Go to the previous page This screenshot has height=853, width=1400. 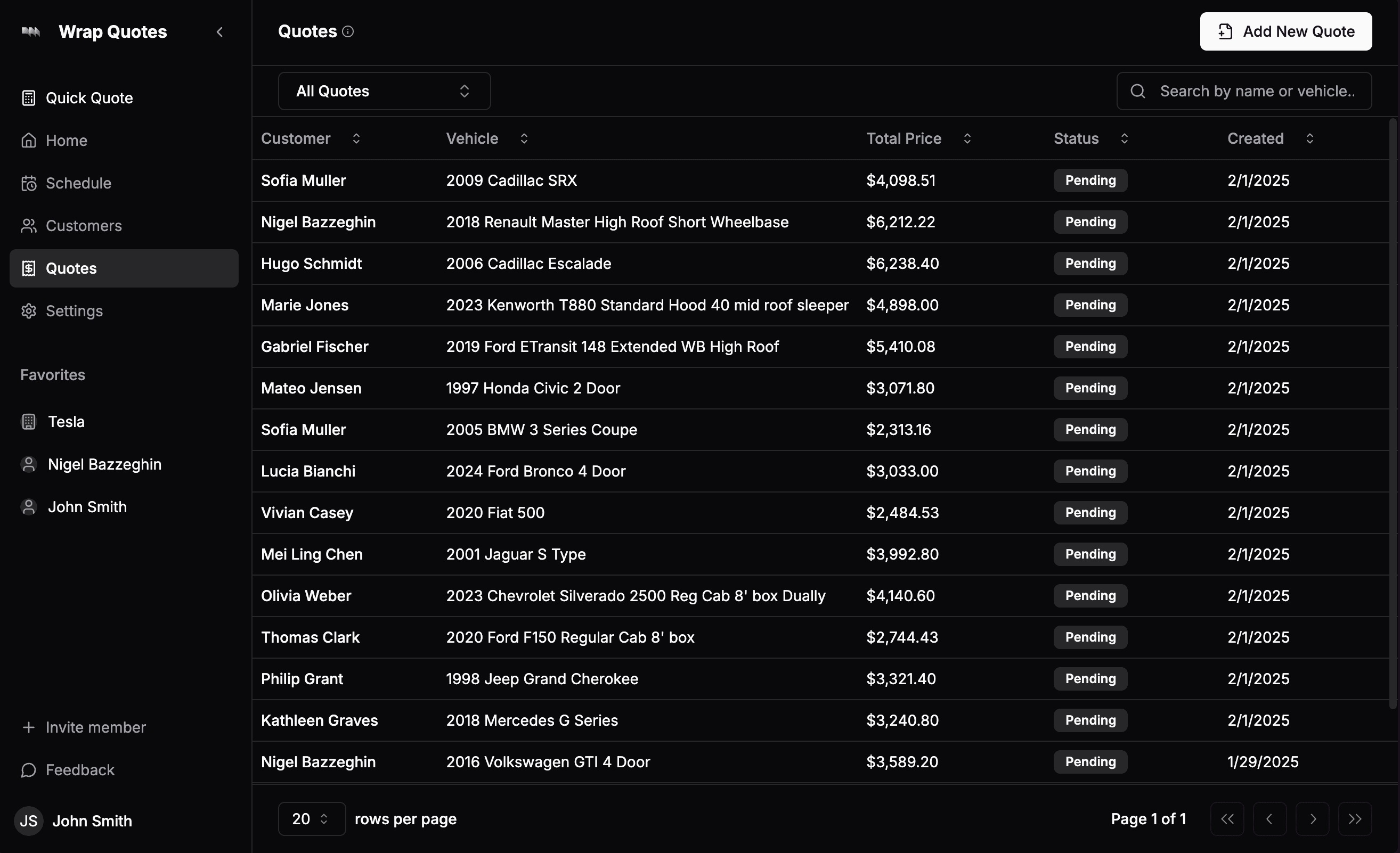tap(1270, 818)
